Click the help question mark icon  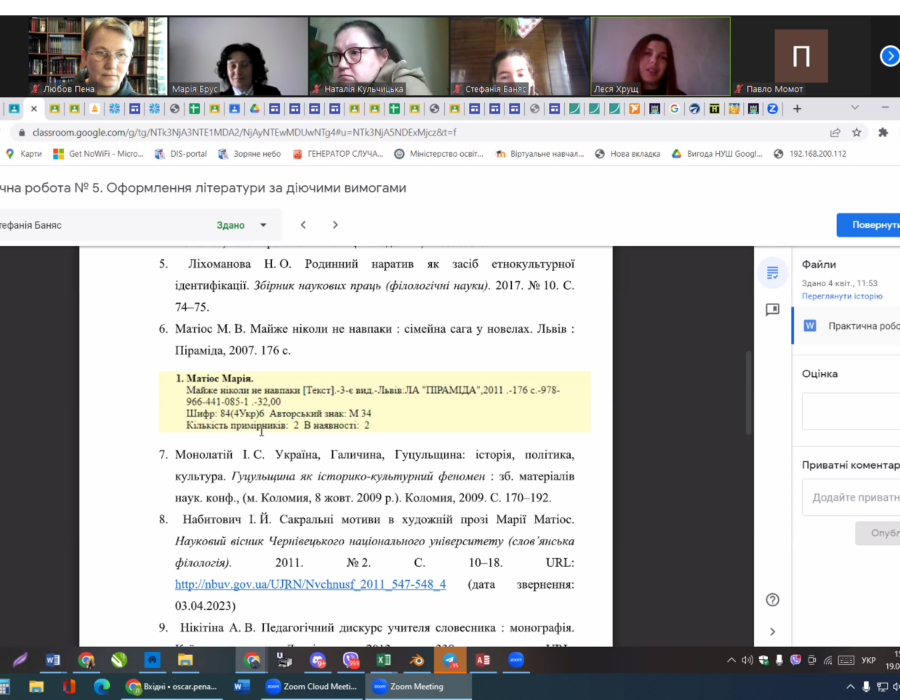(x=772, y=600)
